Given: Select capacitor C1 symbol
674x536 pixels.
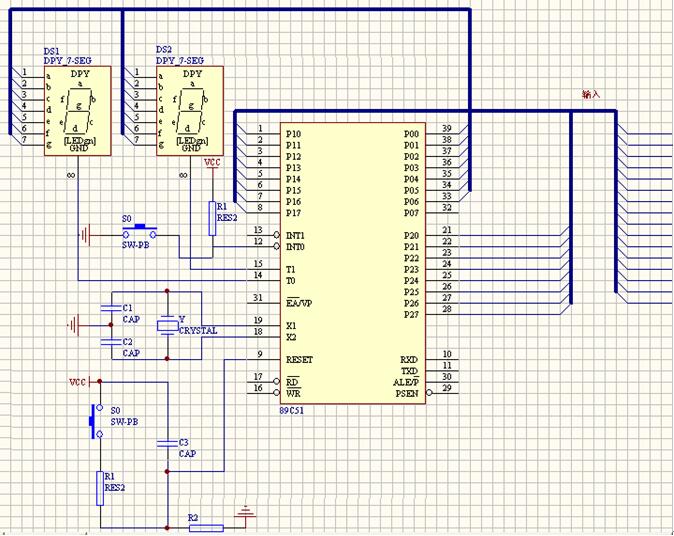Looking at the screenshot, I should coord(111,308).
